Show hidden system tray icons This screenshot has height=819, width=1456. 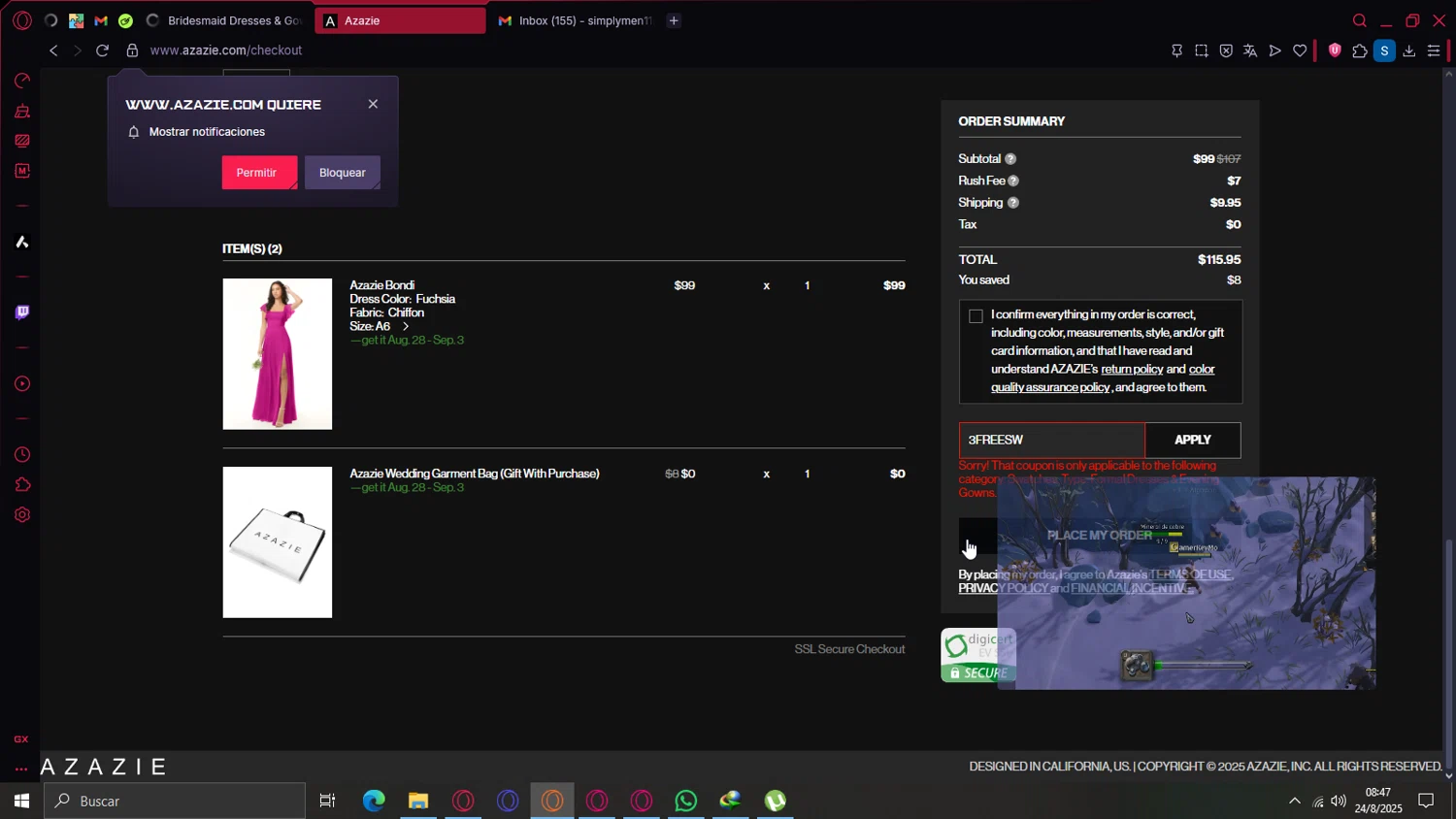[x=1294, y=801]
